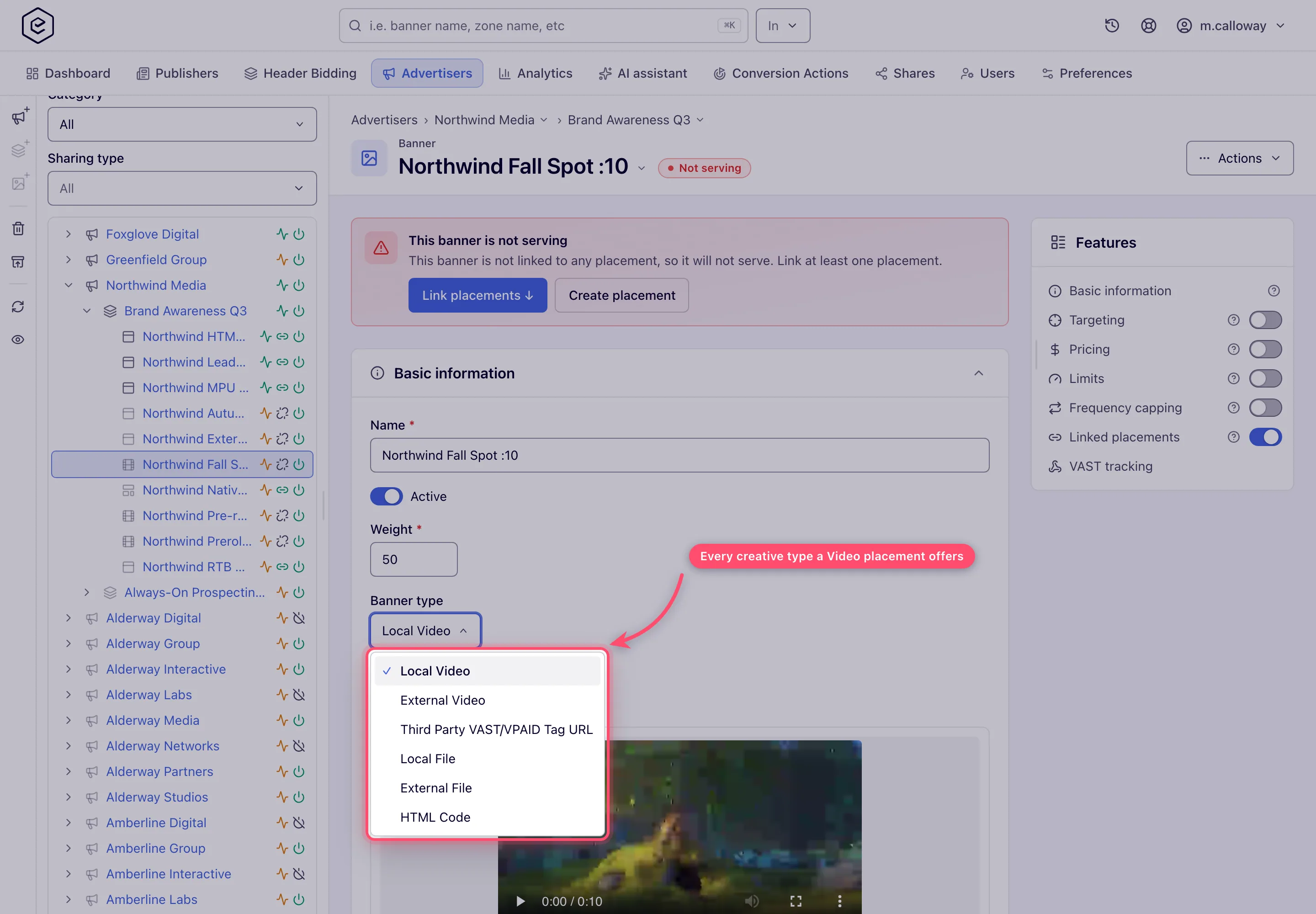Click power icon on Foxglove Digital row
The image size is (1316, 914).
point(299,234)
